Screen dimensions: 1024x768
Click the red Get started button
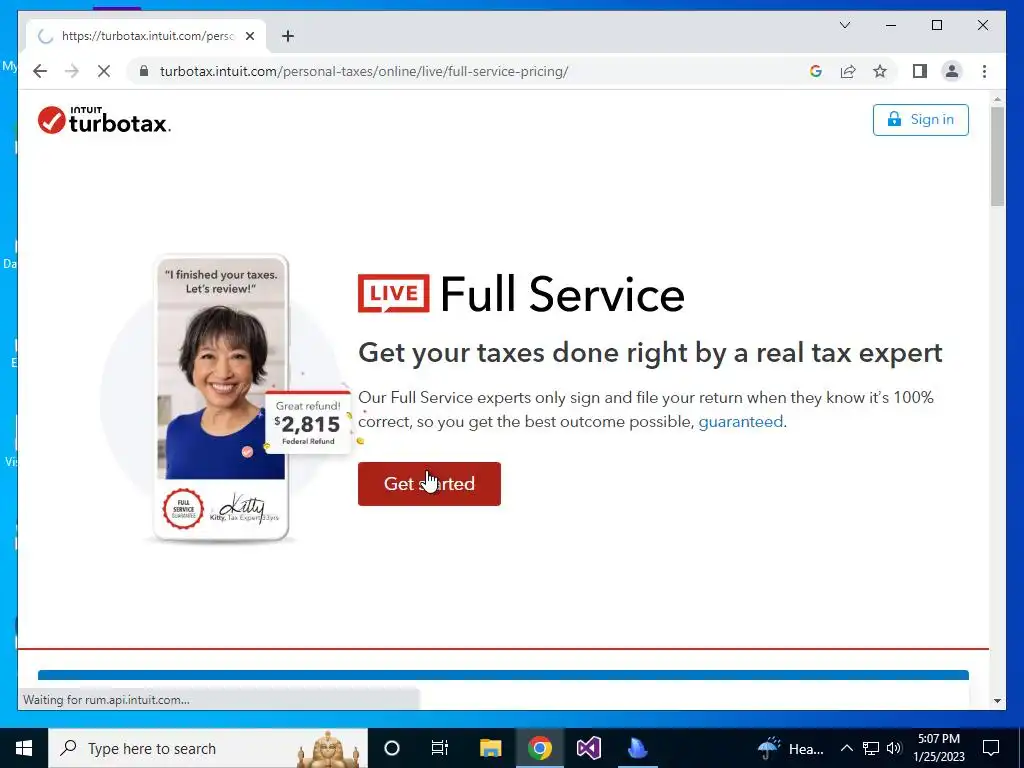pyautogui.click(x=429, y=484)
